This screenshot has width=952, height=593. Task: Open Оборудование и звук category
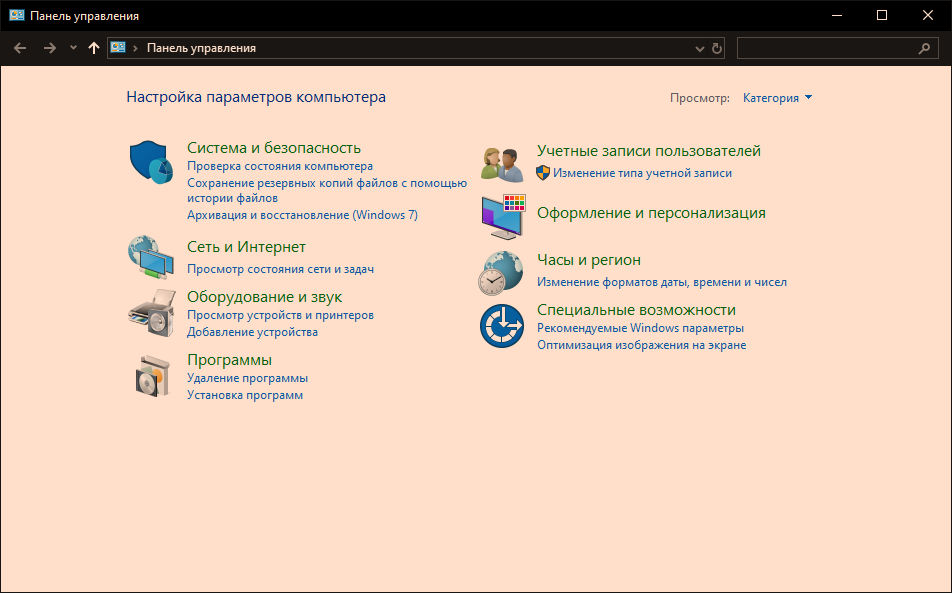point(264,297)
